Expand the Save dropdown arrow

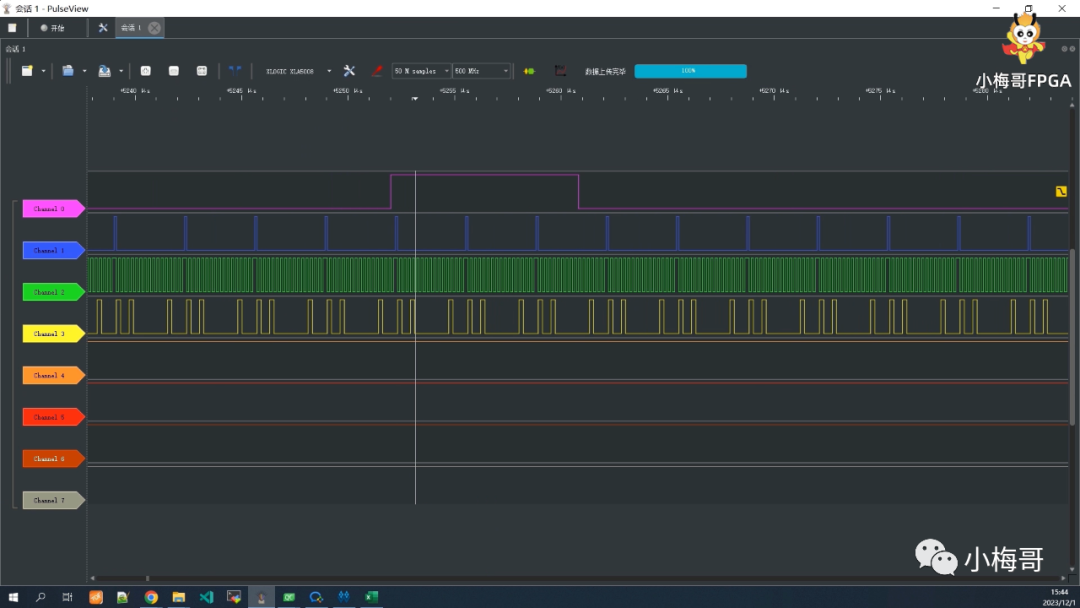coord(121,71)
